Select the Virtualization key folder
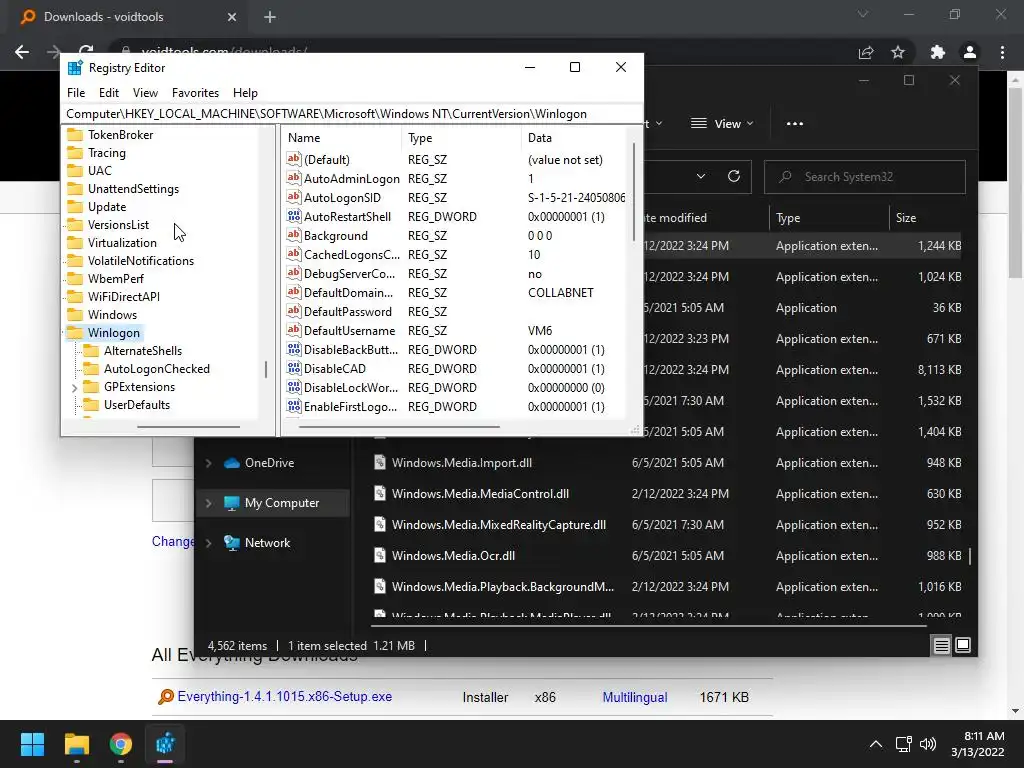Screen dimensions: 1024x768 click(122, 242)
